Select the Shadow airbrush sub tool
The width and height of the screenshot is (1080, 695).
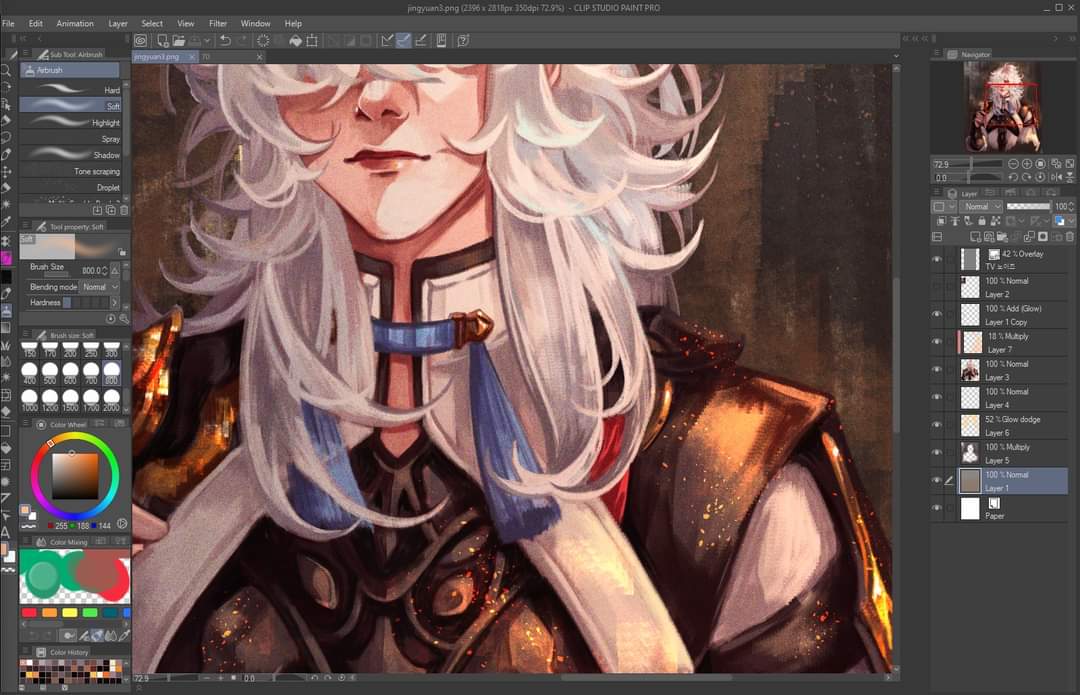[x=70, y=155]
